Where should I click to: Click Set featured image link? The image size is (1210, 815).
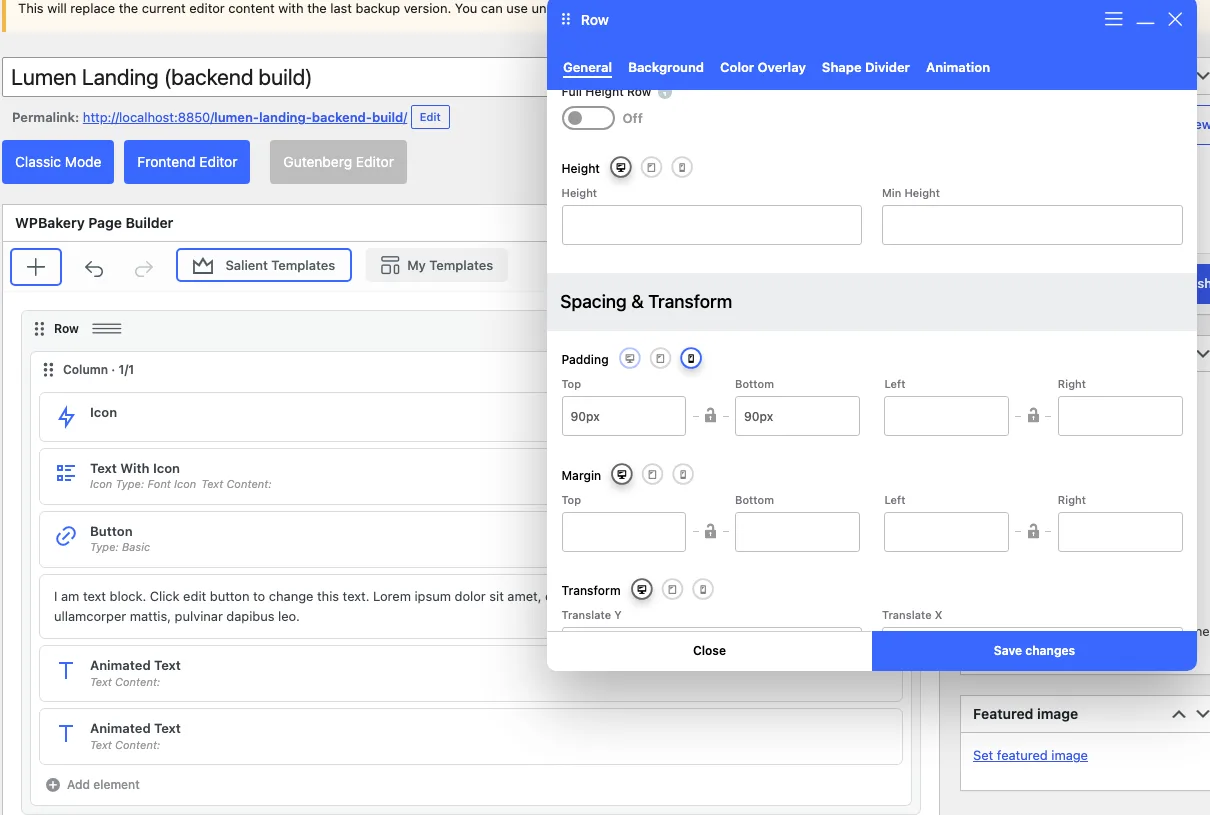click(1030, 755)
